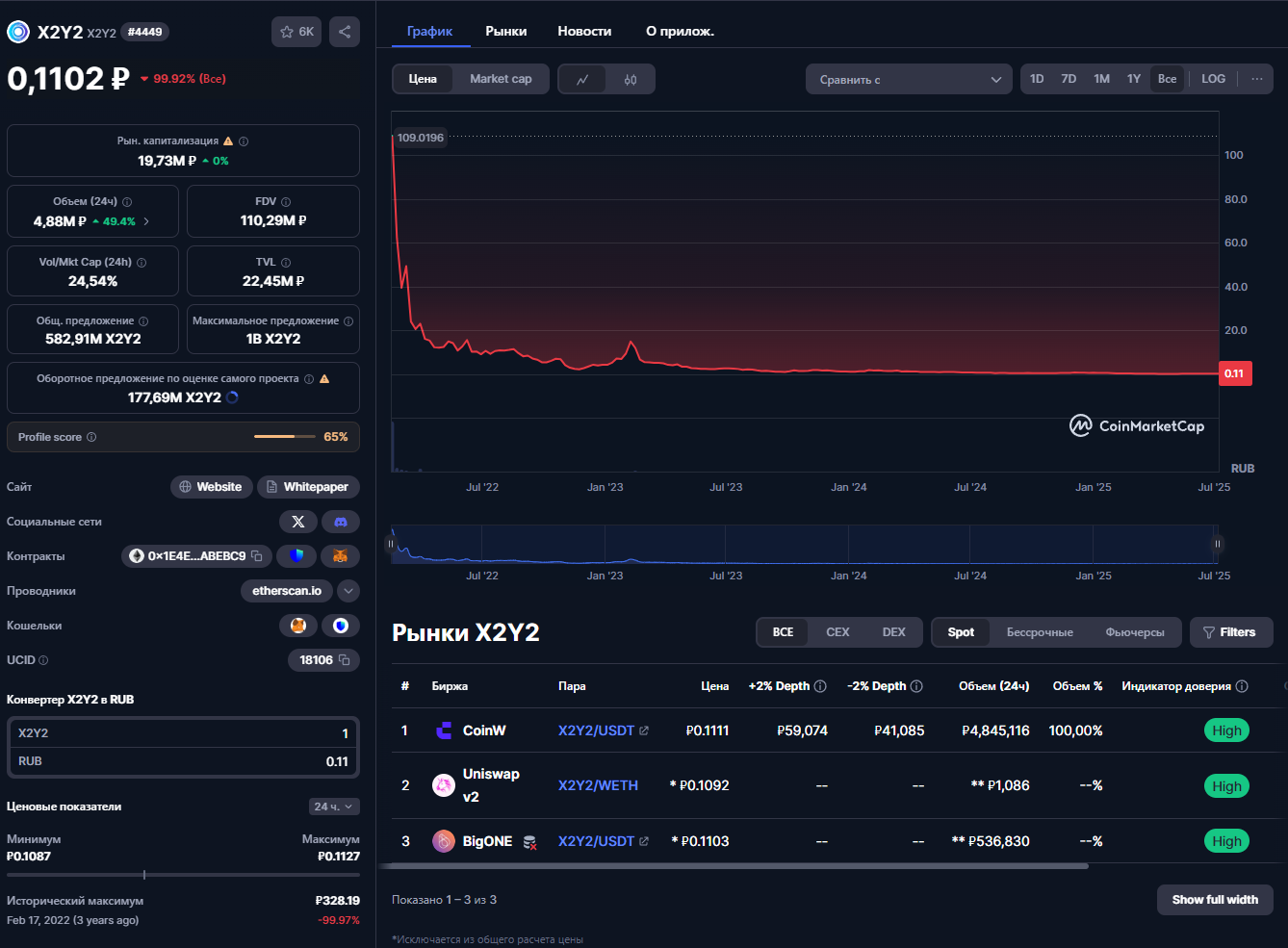This screenshot has width=1288, height=948.
Task: Open the chart more-options ellipsis
Action: pos(1256,79)
